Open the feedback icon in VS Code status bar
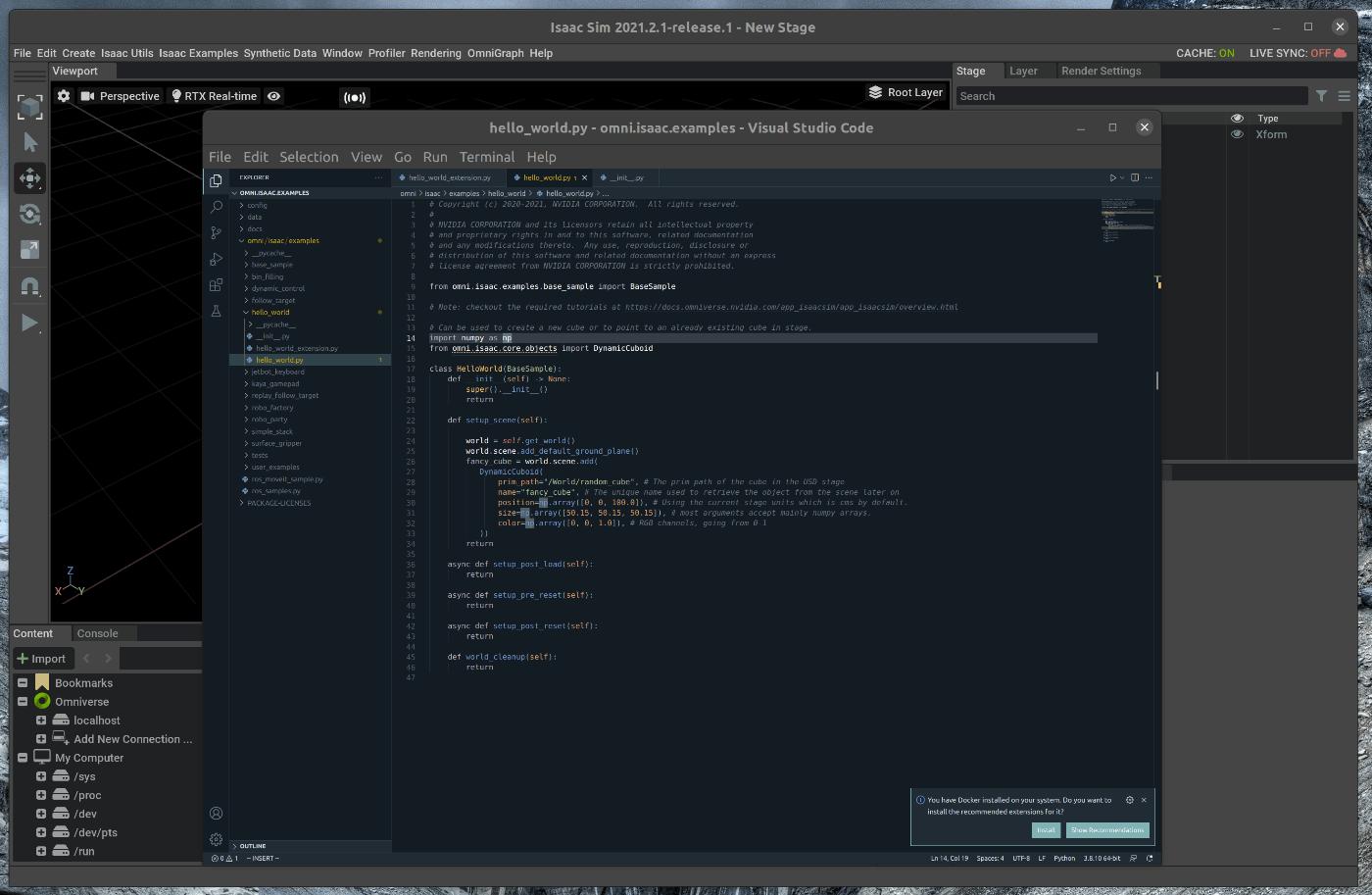Image resolution: width=1372 pixels, height=895 pixels. click(1134, 858)
